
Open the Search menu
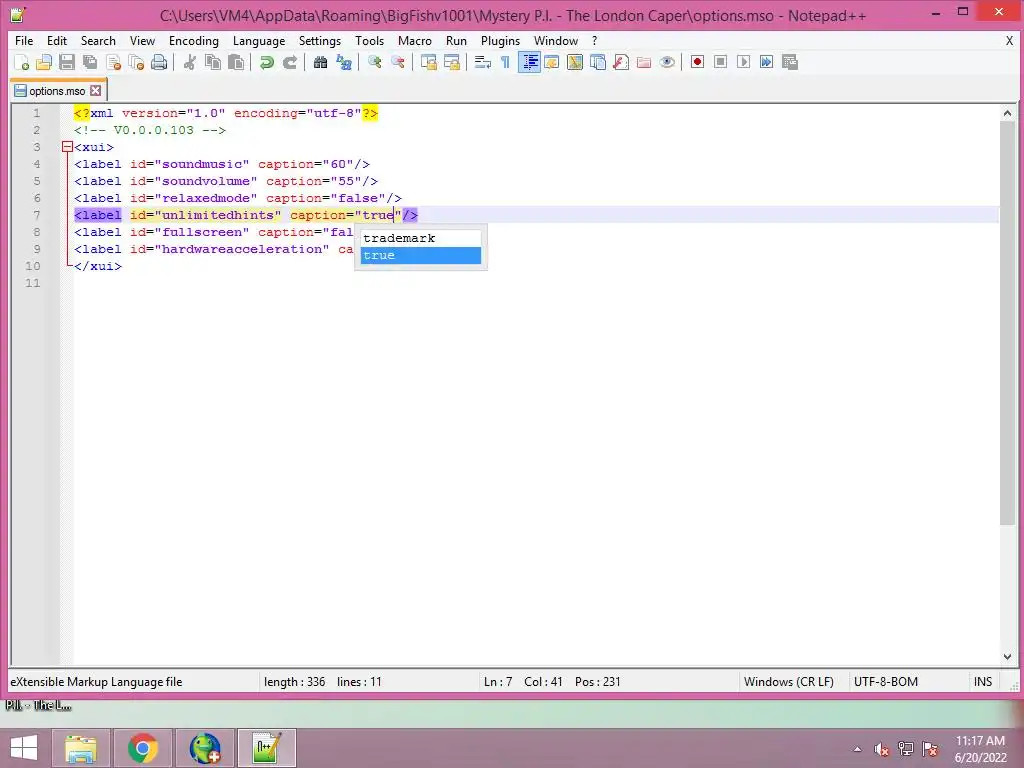pos(98,40)
